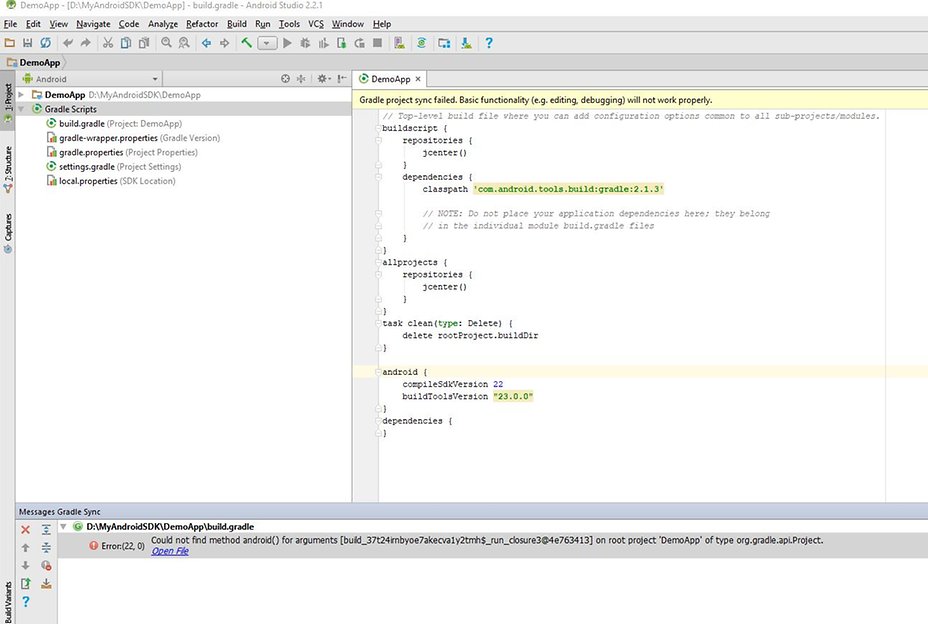Click the Replace icon next to Find

click(184, 43)
